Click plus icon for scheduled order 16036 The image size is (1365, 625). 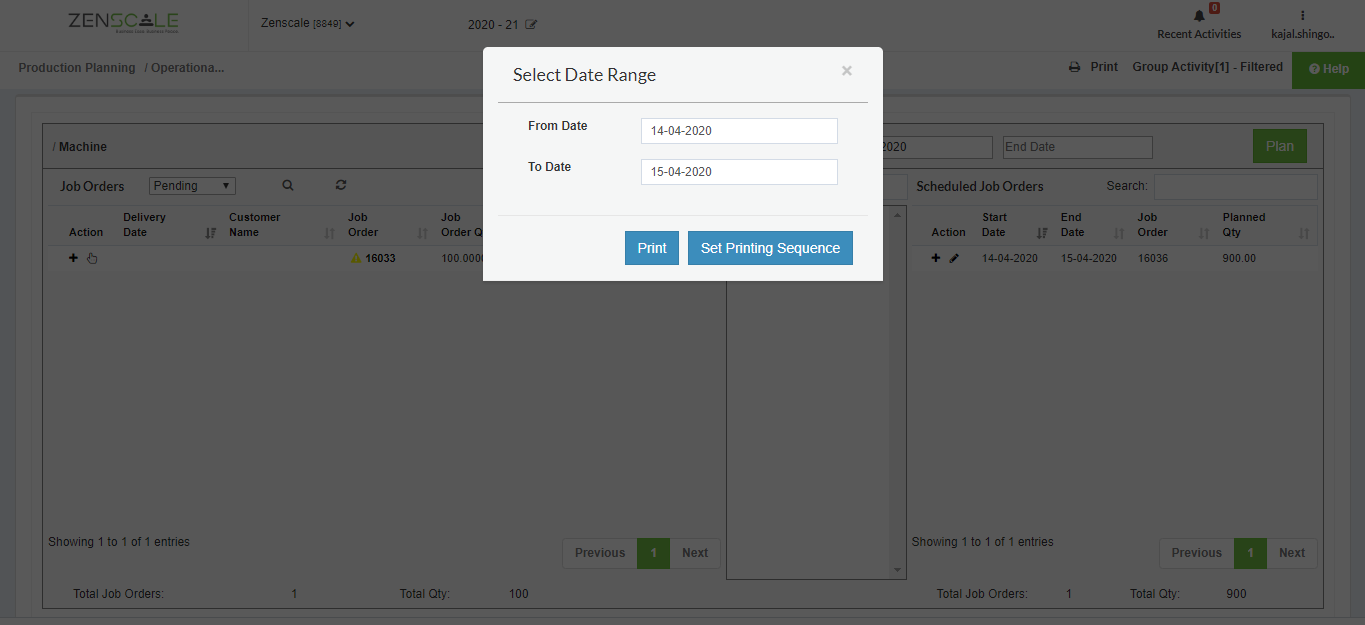[936, 258]
